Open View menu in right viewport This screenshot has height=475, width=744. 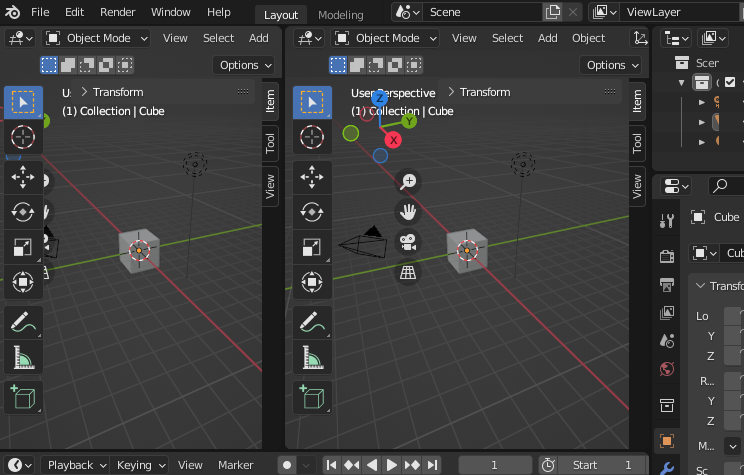(464, 38)
